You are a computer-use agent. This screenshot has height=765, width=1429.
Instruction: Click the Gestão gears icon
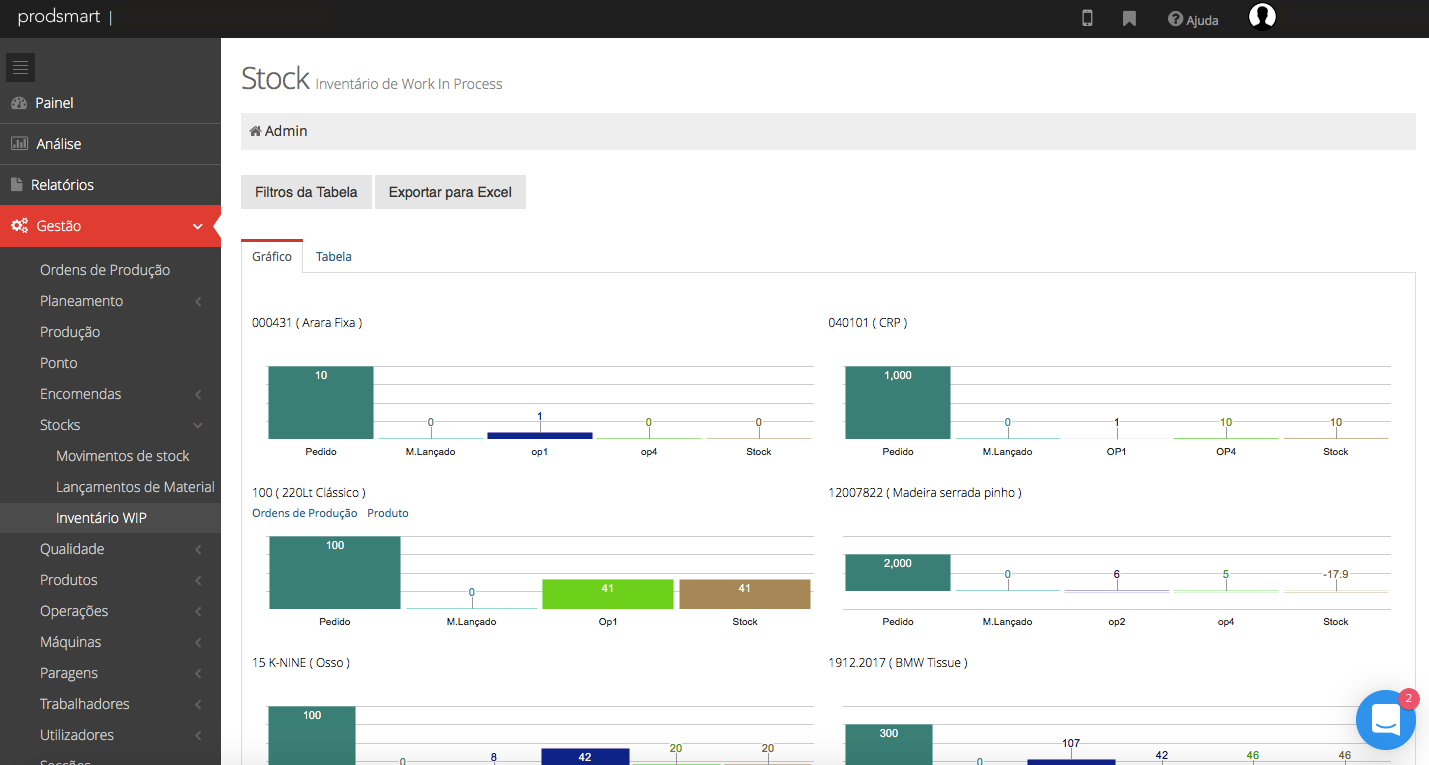point(20,226)
